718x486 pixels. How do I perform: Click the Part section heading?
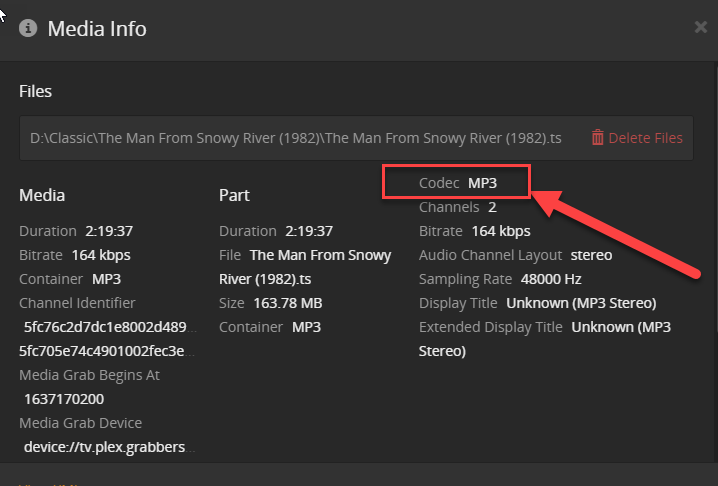click(234, 195)
